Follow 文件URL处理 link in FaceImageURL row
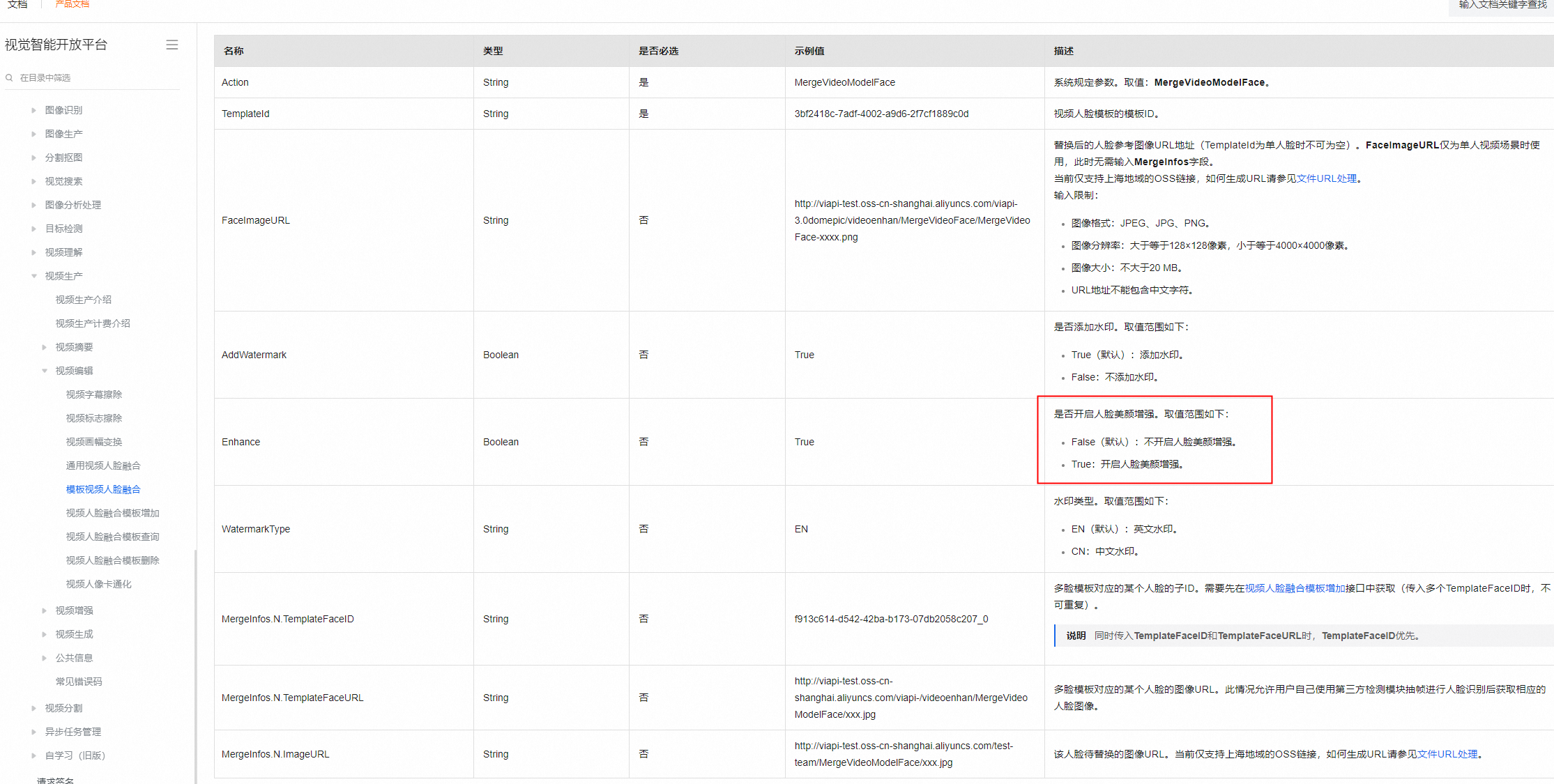 tap(1327, 178)
